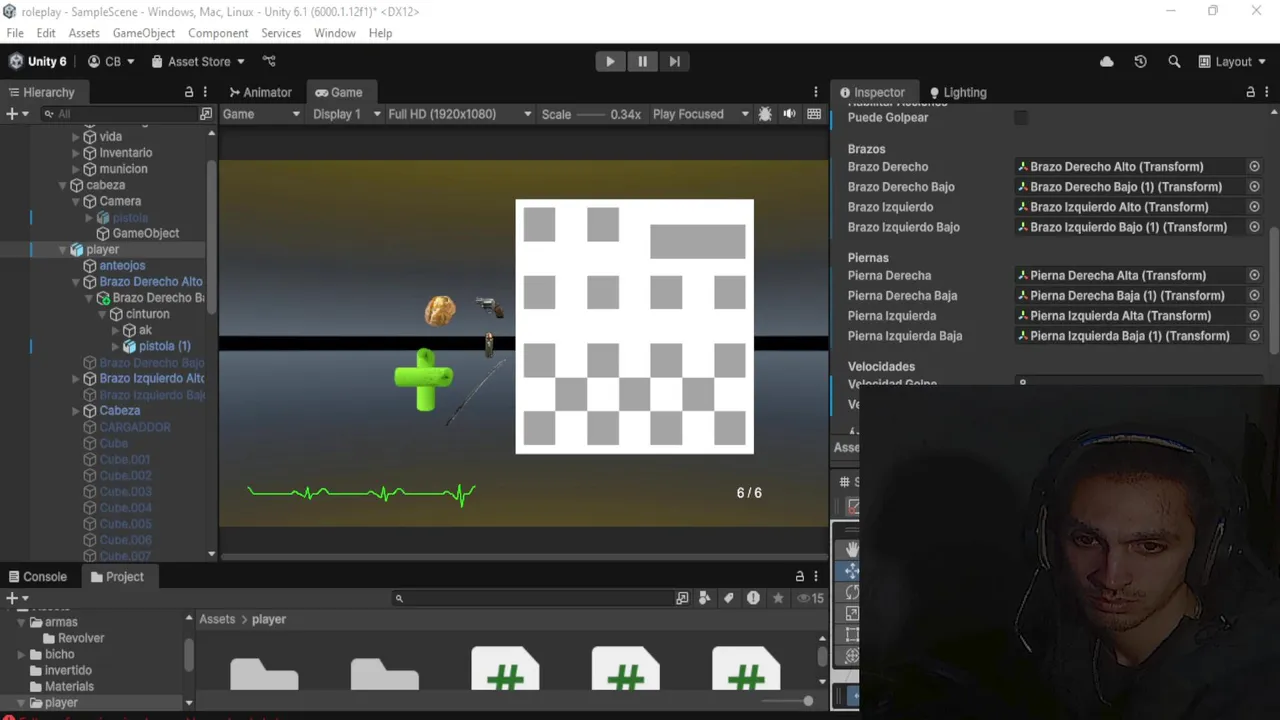Viewport: 1280px width, 720px height.
Task: Pick object for Brazo Derecho Bajo field
Action: coord(1254,187)
